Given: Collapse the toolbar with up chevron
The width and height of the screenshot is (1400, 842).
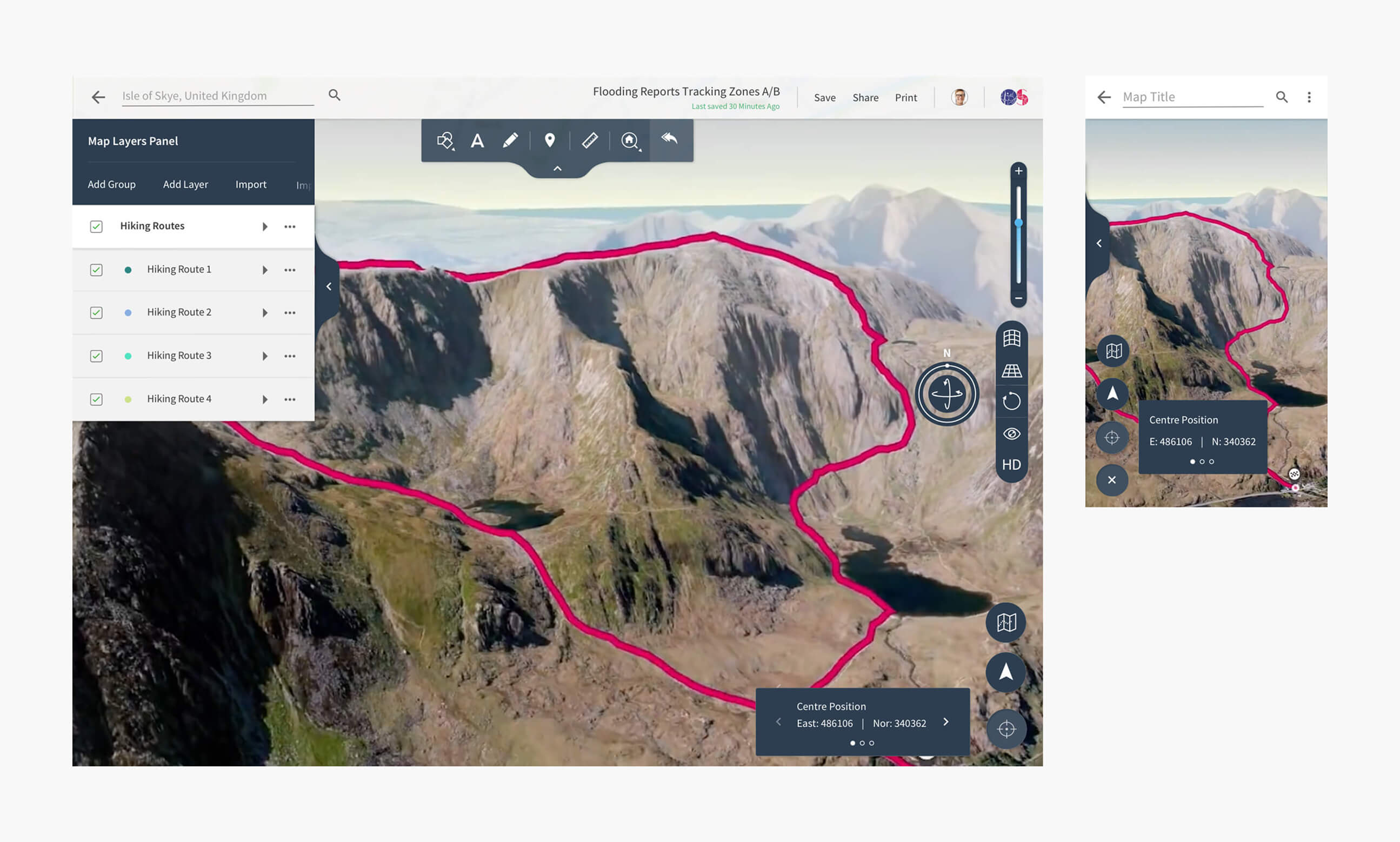Looking at the screenshot, I should click(557, 169).
